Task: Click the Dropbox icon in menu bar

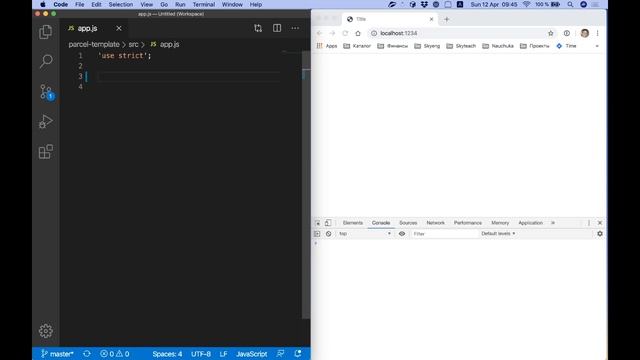Action: (x=424, y=4)
